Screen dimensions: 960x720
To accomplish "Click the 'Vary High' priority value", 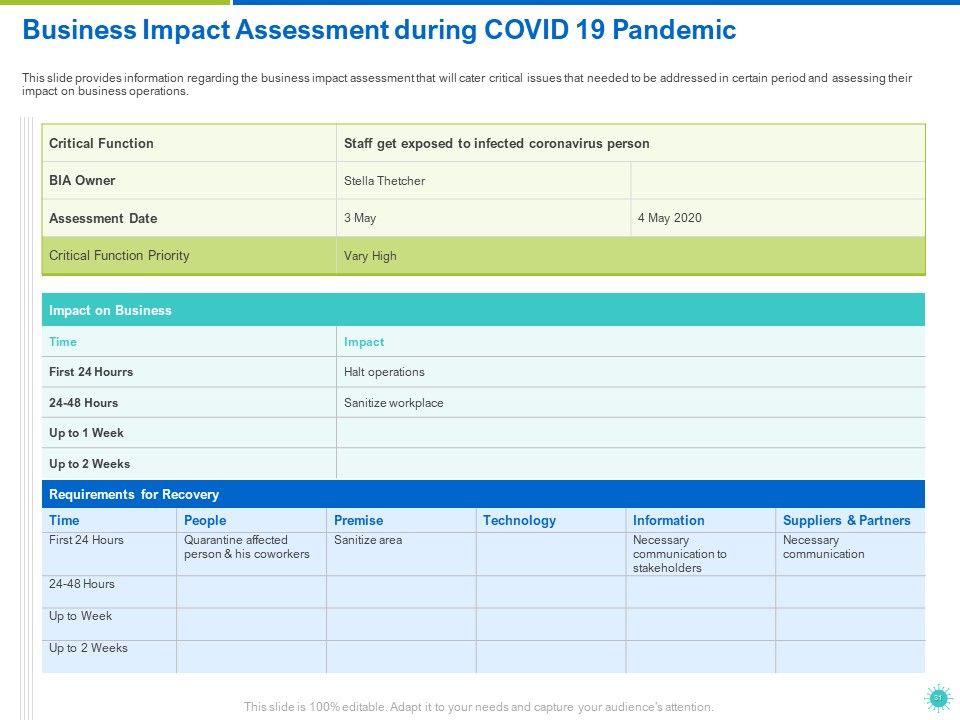I will 370,256.
